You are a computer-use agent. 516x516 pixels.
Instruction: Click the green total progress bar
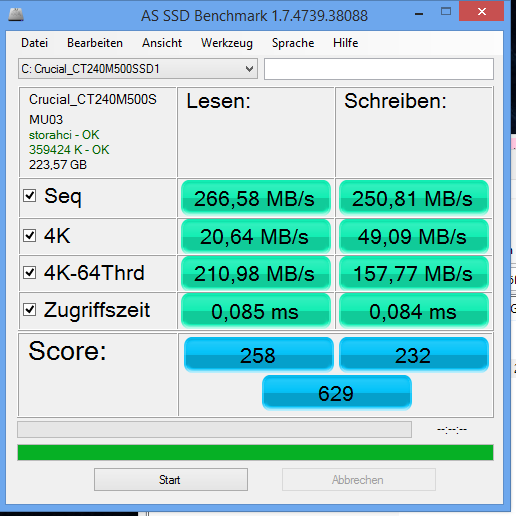255,452
